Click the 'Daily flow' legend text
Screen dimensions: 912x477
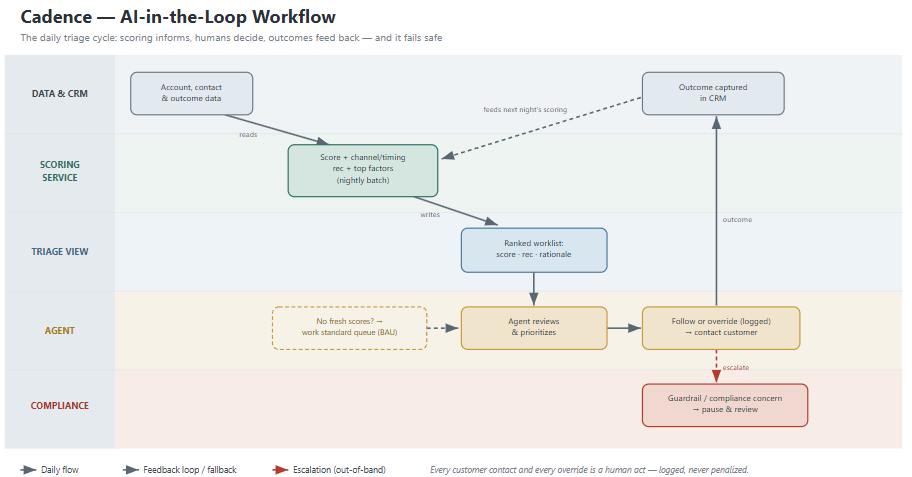point(60,469)
